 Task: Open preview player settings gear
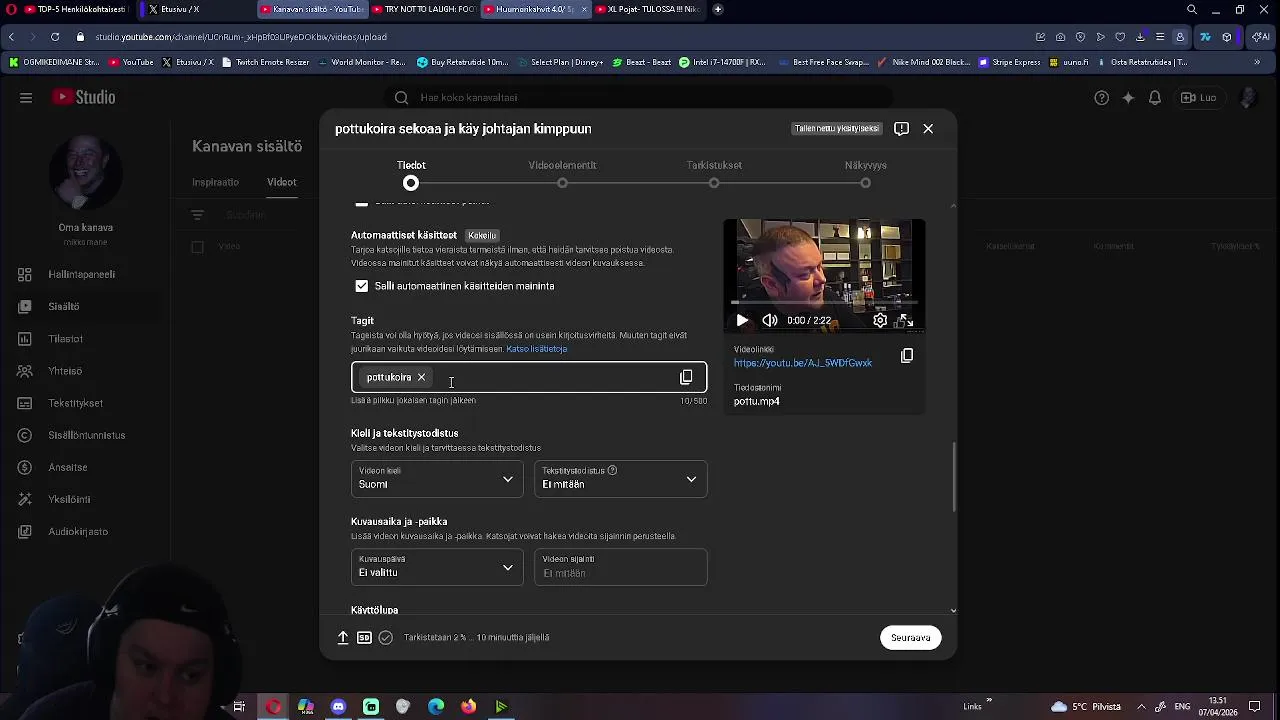880,320
